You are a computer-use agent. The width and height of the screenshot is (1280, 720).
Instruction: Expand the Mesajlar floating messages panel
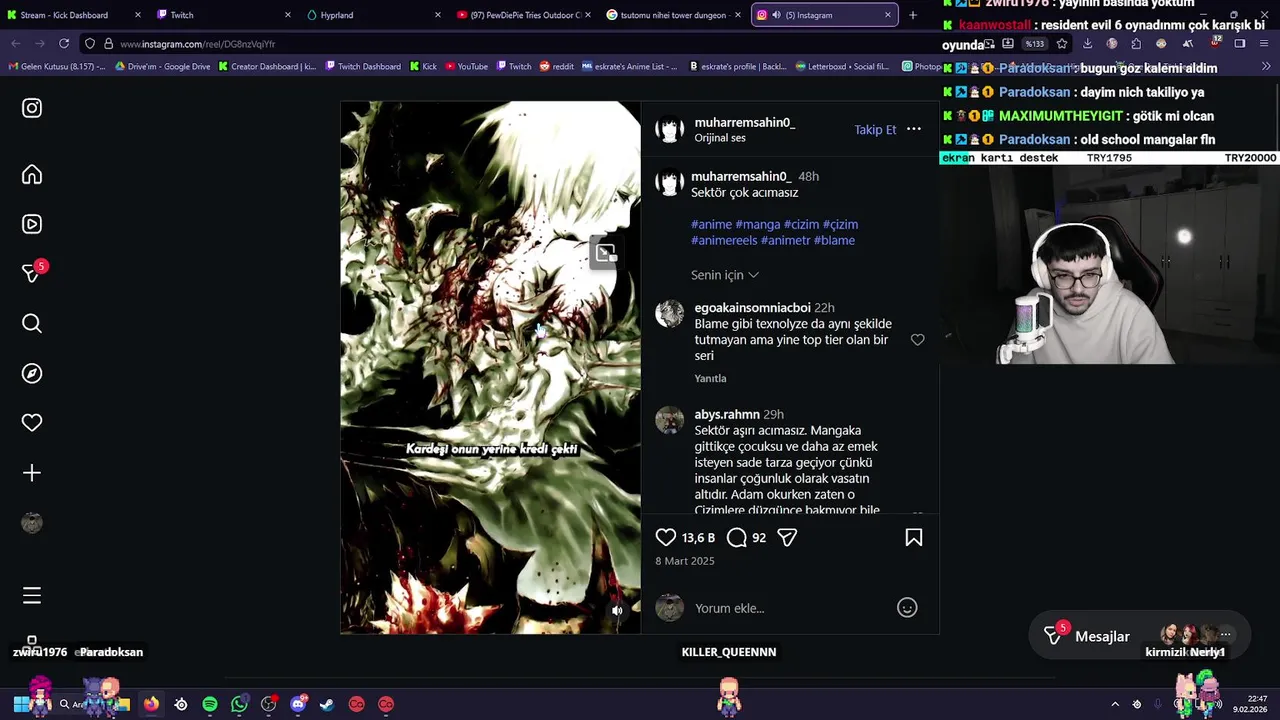1138,636
